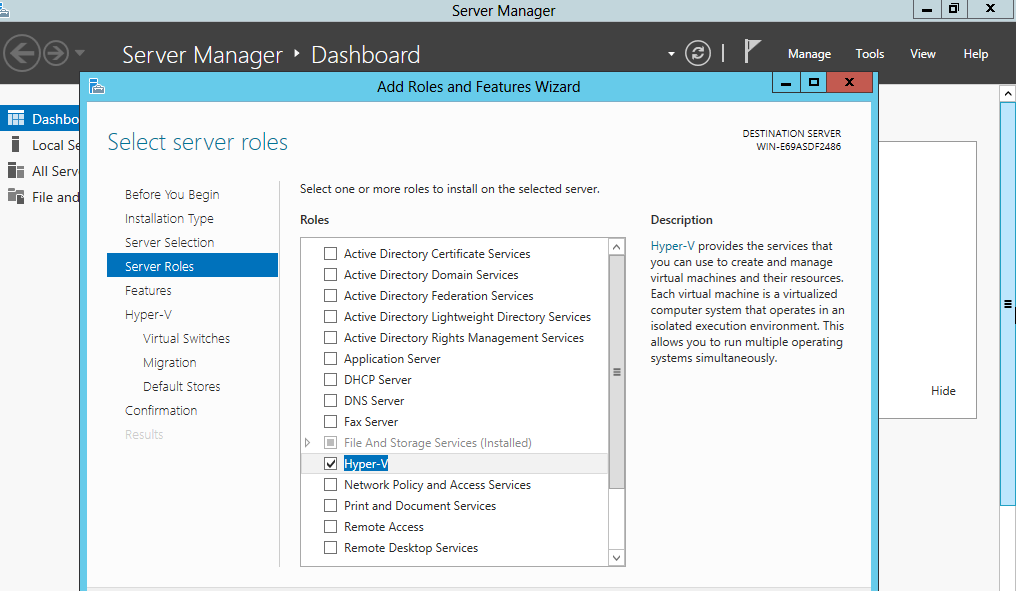This screenshot has height=591, width=1016.
Task: Check Active Directory Federation Services
Action: pyautogui.click(x=330, y=296)
